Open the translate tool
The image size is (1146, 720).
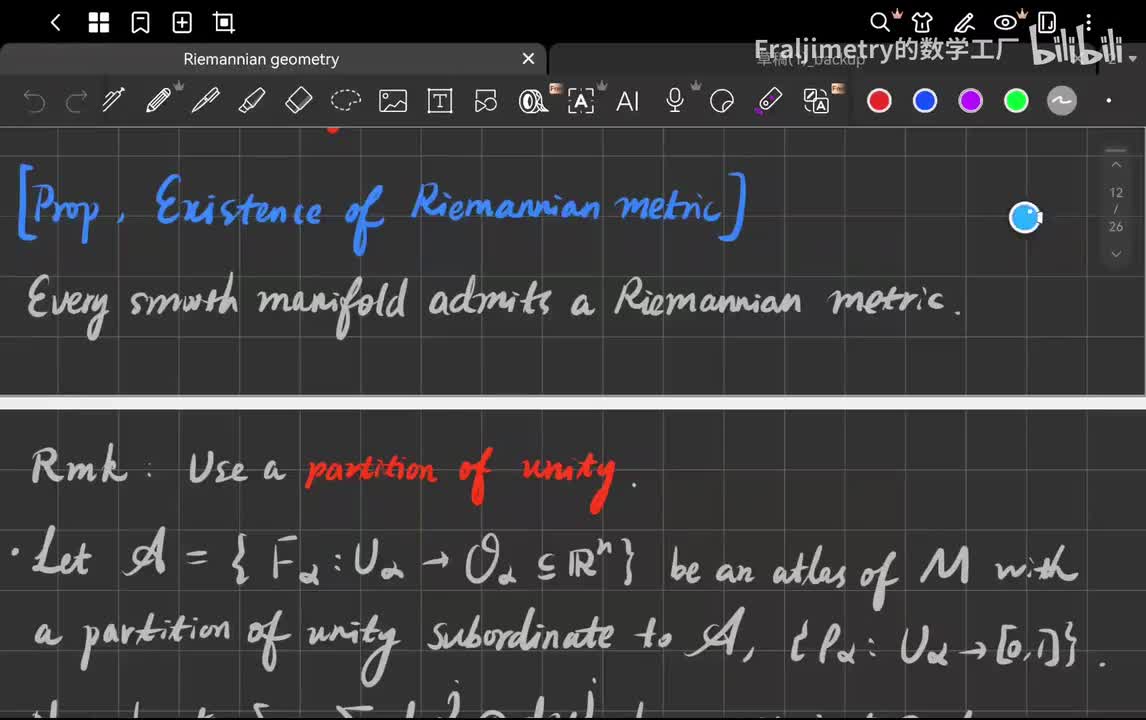point(816,101)
